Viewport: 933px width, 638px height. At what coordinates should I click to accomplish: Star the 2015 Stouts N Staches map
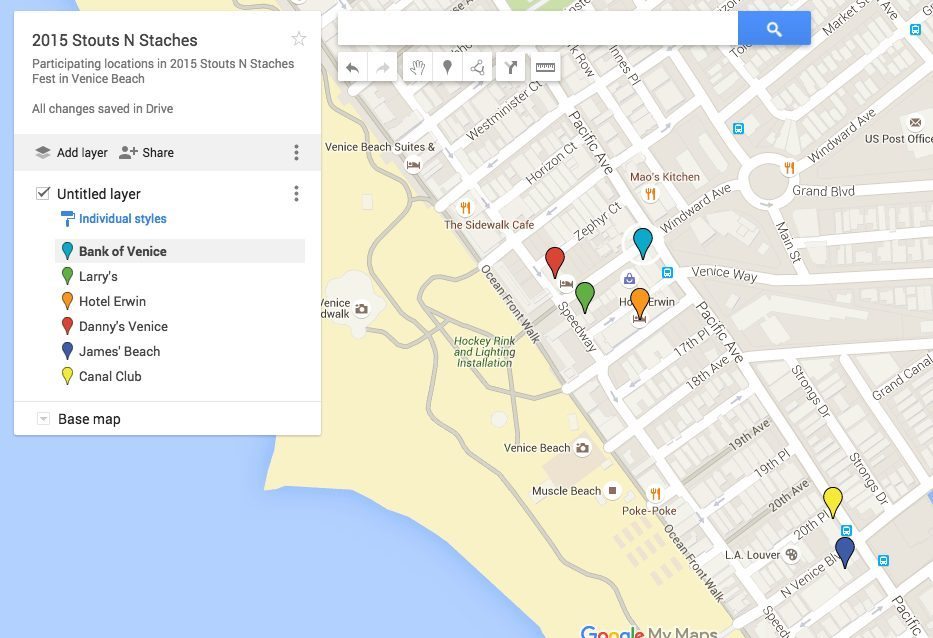pyautogui.click(x=298, y=39)
